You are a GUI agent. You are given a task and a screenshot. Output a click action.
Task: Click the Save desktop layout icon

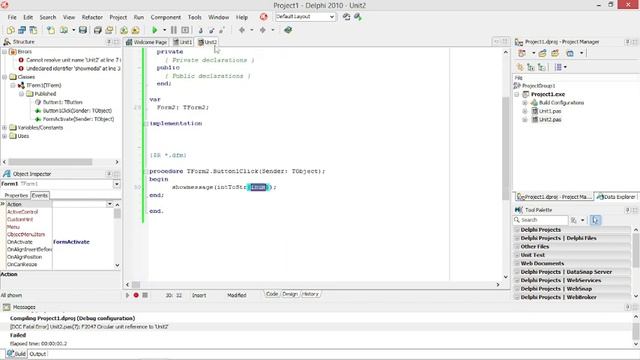click(347, 17)
